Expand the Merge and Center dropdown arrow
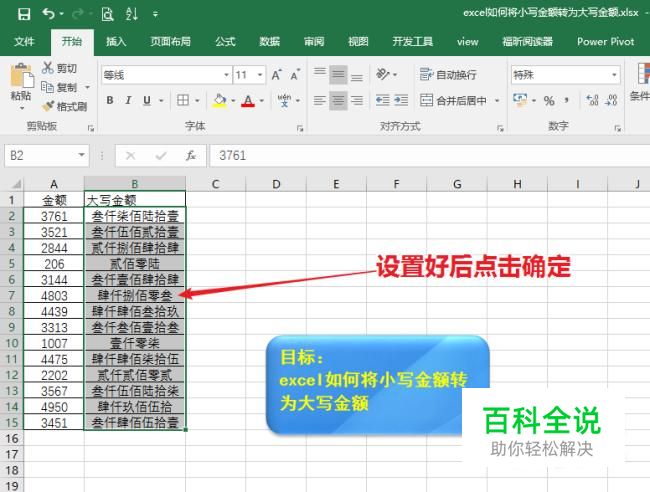 (x=497, y=100)
